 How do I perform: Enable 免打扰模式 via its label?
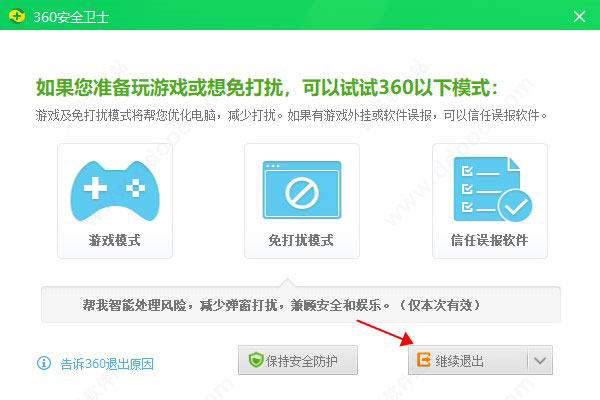click(x=301, y=241)
